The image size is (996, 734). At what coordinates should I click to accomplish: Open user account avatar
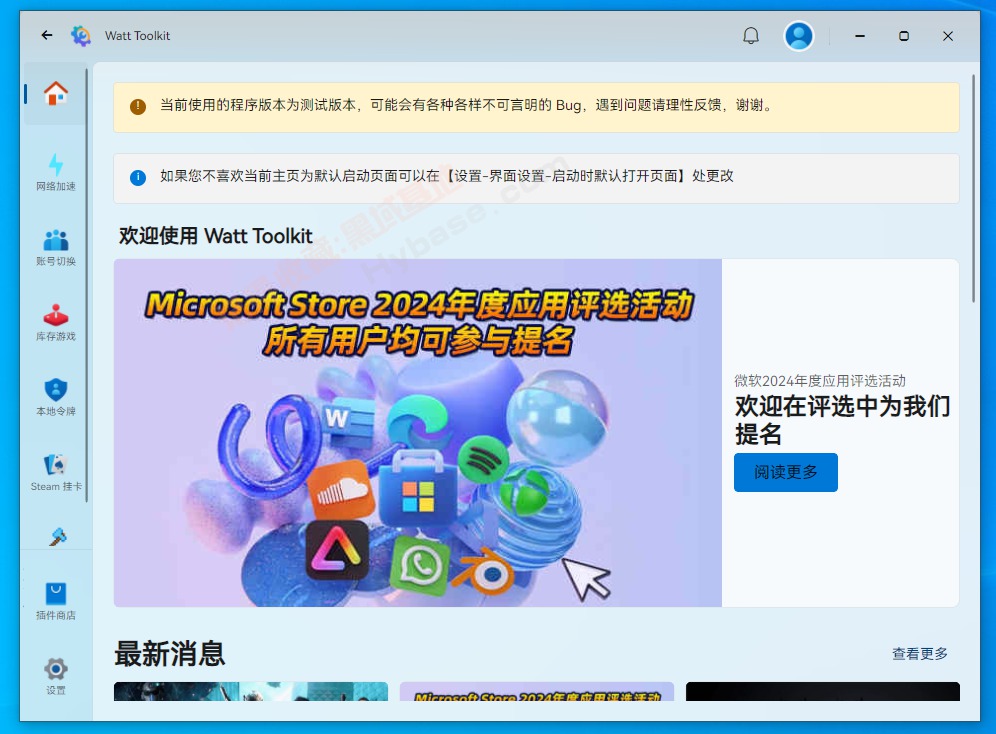click(x=798, y=36)
